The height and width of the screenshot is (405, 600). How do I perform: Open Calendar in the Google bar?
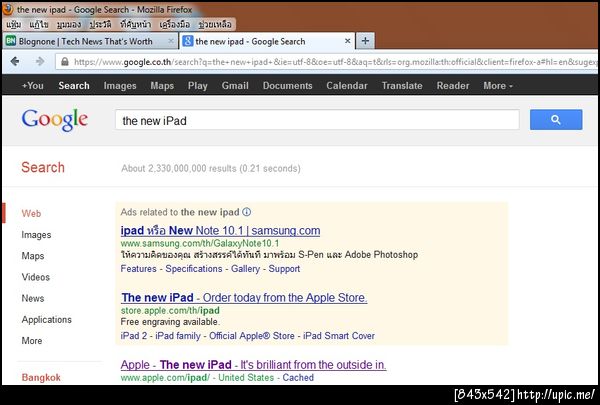[x=347, y=85]
